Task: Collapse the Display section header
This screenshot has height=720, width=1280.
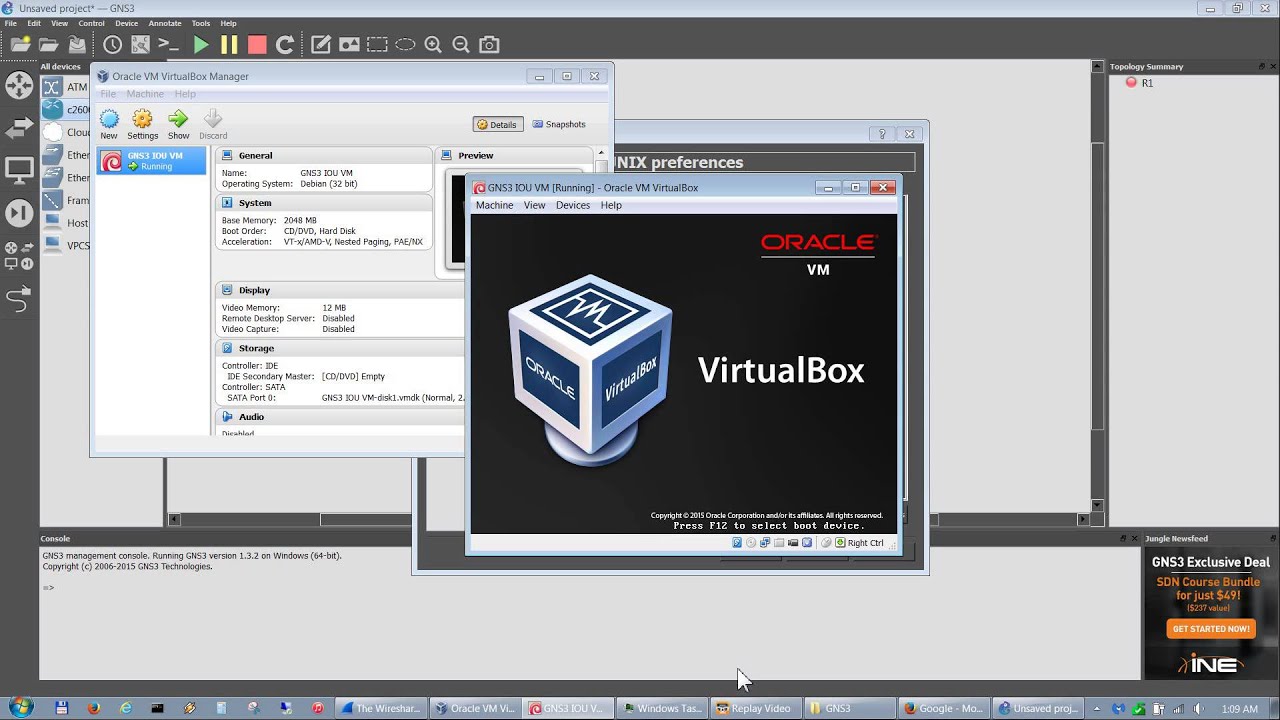Action: click(340, 290)
